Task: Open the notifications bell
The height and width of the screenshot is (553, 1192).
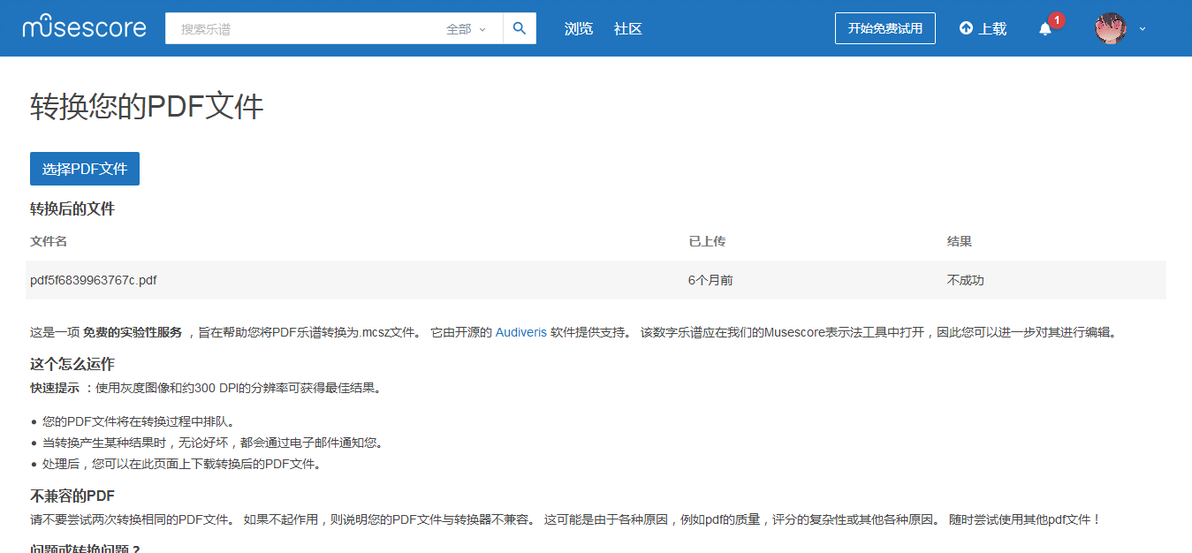Action: [1045, 29]
